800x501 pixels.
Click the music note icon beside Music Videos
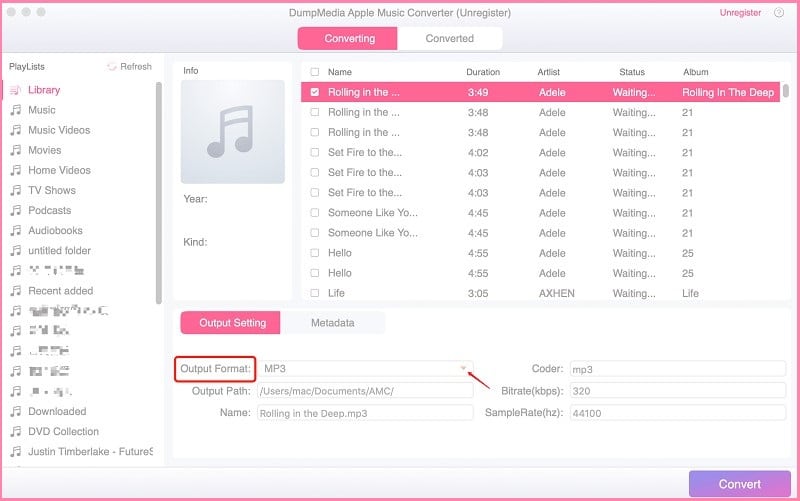16,130
